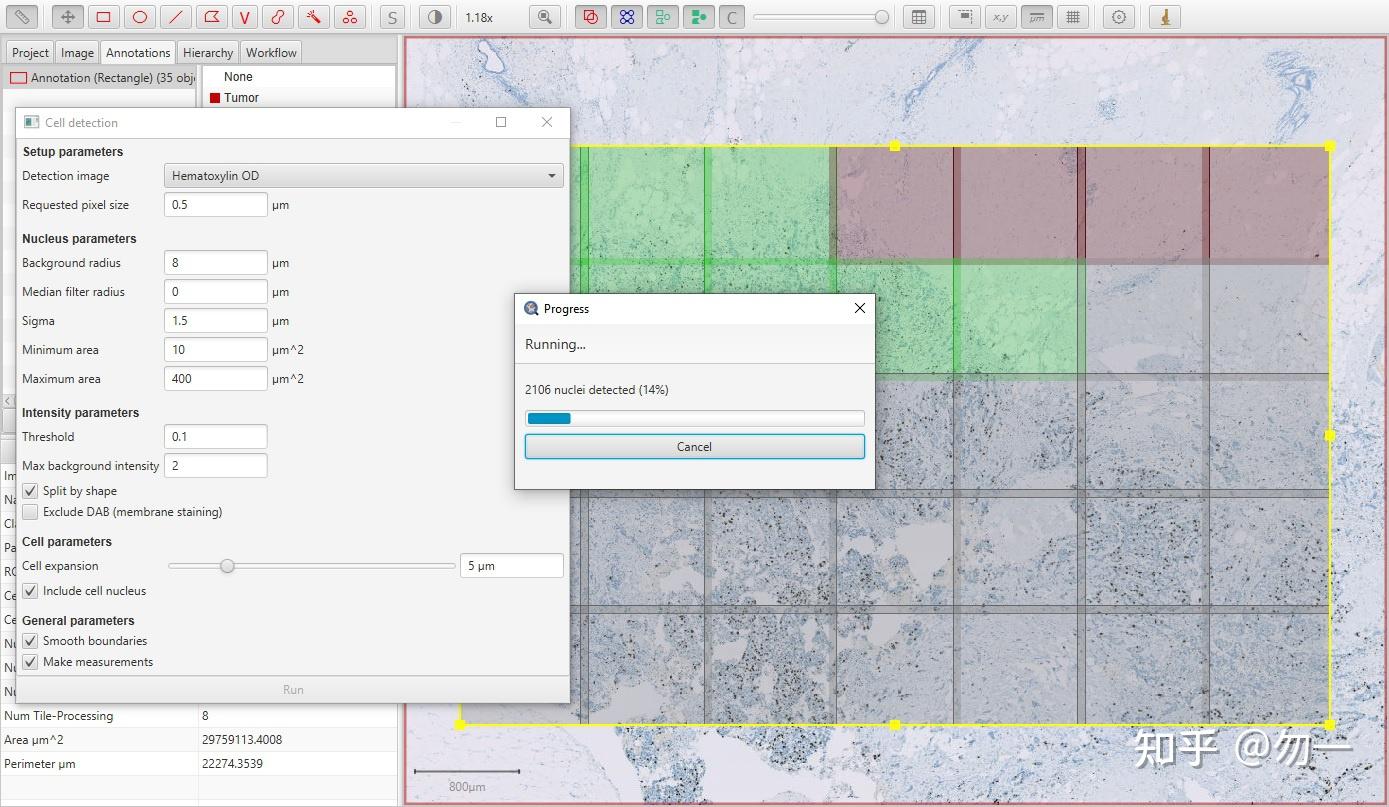Open Detection image dropdown
1389x807 pixels.
point(363,176)
